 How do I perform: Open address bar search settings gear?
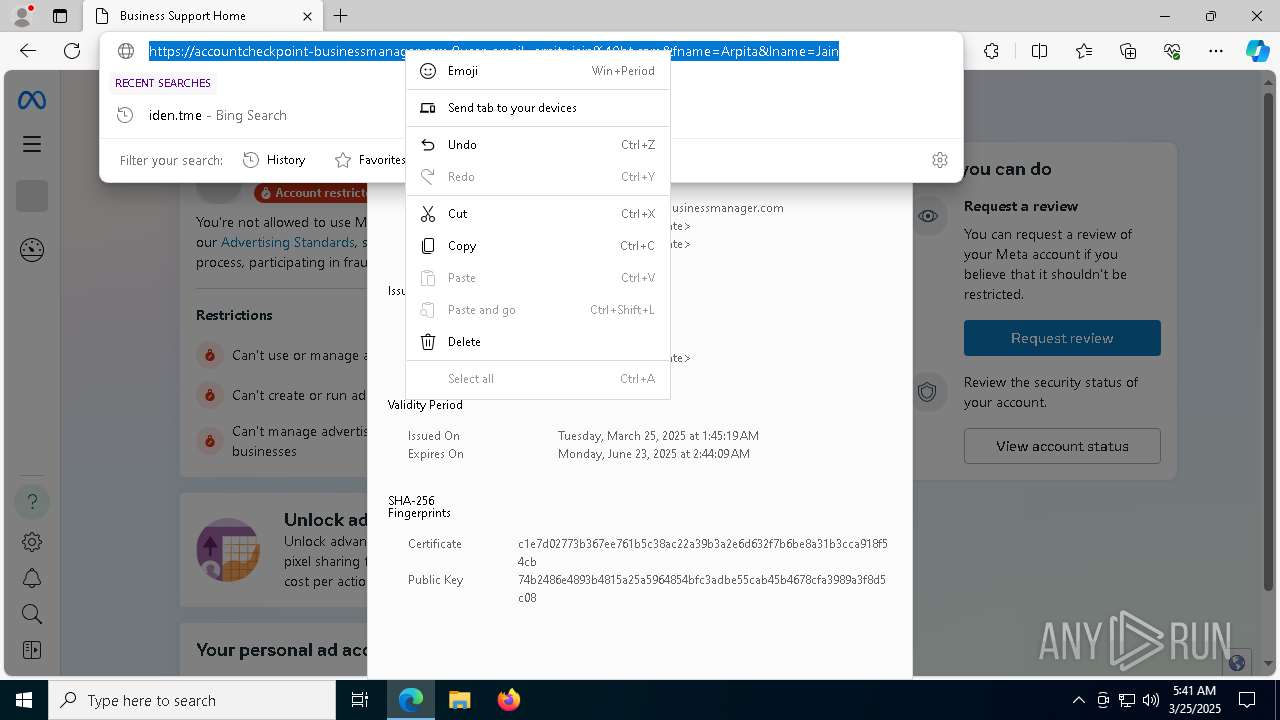[940, 160]
